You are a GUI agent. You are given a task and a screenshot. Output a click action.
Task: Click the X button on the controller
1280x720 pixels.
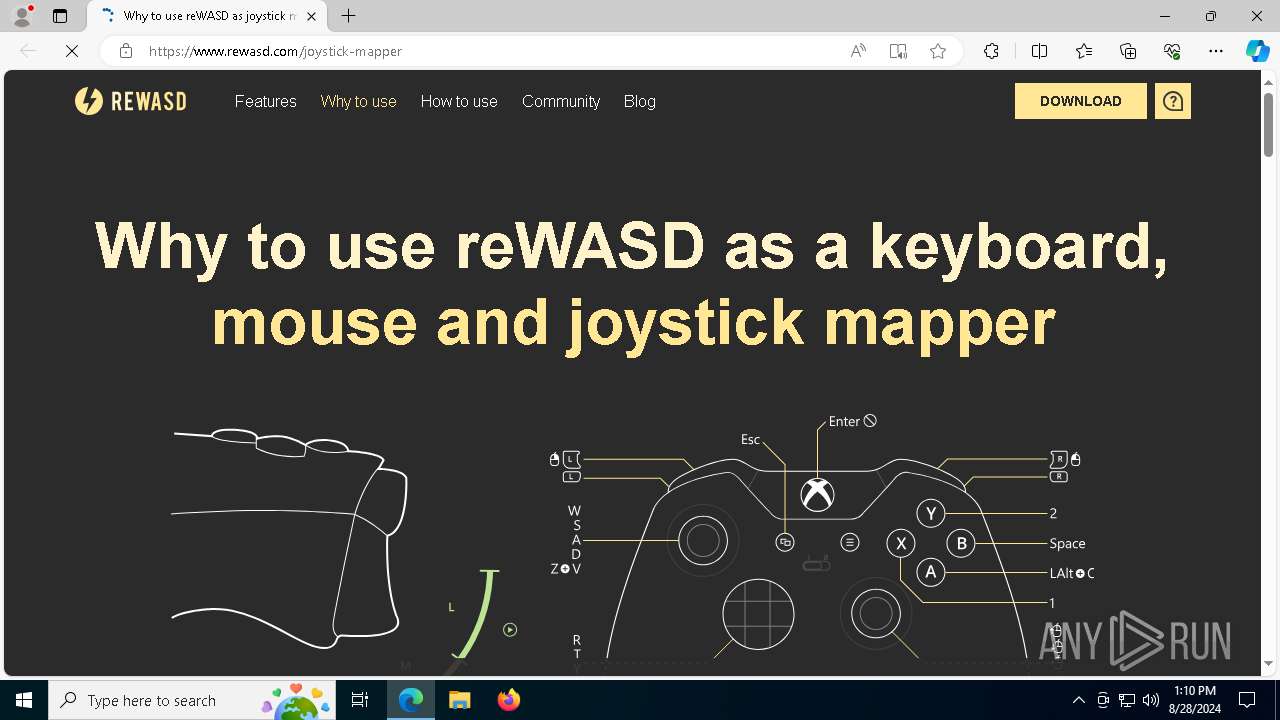(x=901, y=544)
